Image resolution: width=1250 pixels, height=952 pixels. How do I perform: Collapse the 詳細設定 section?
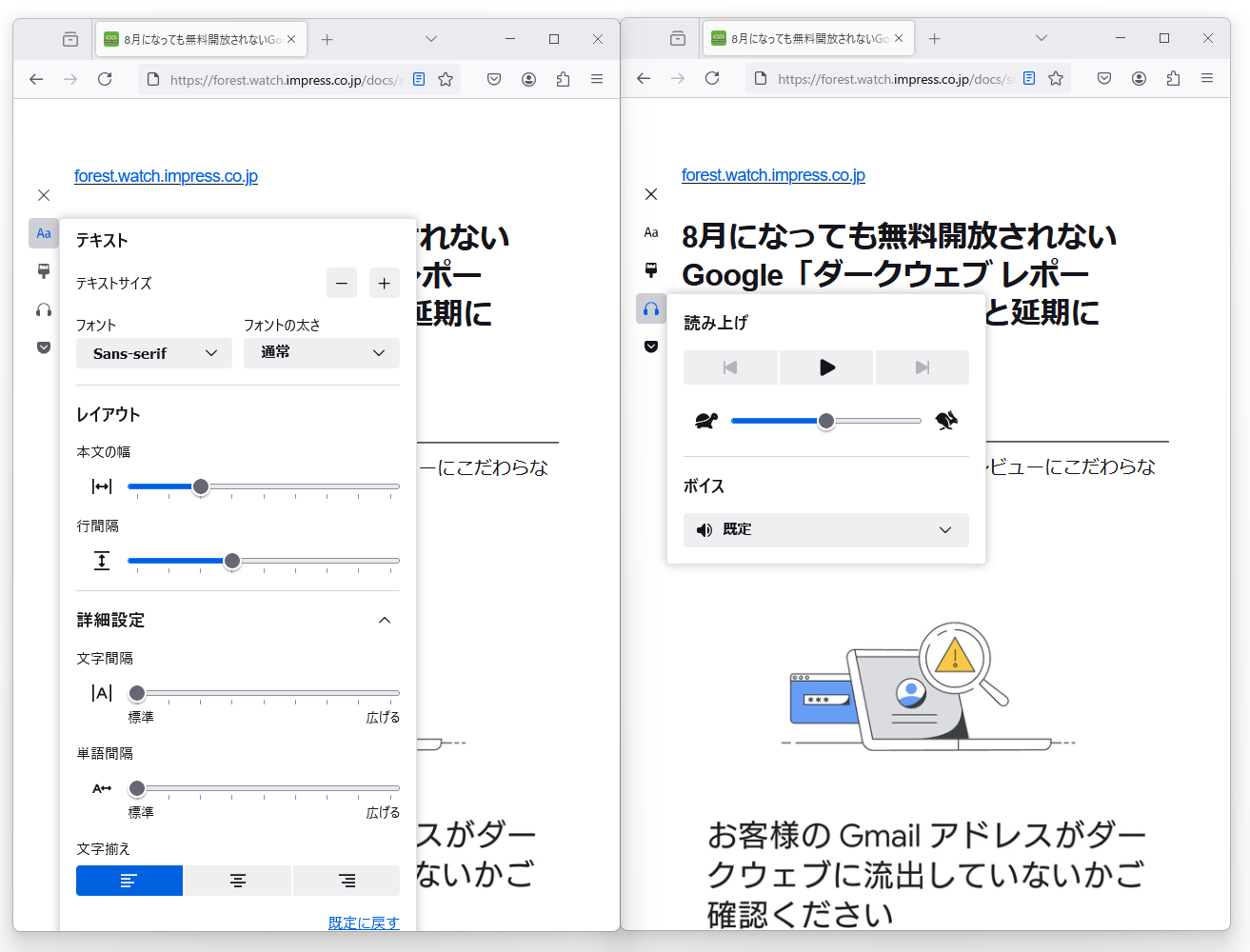click(x=385, y=620)
